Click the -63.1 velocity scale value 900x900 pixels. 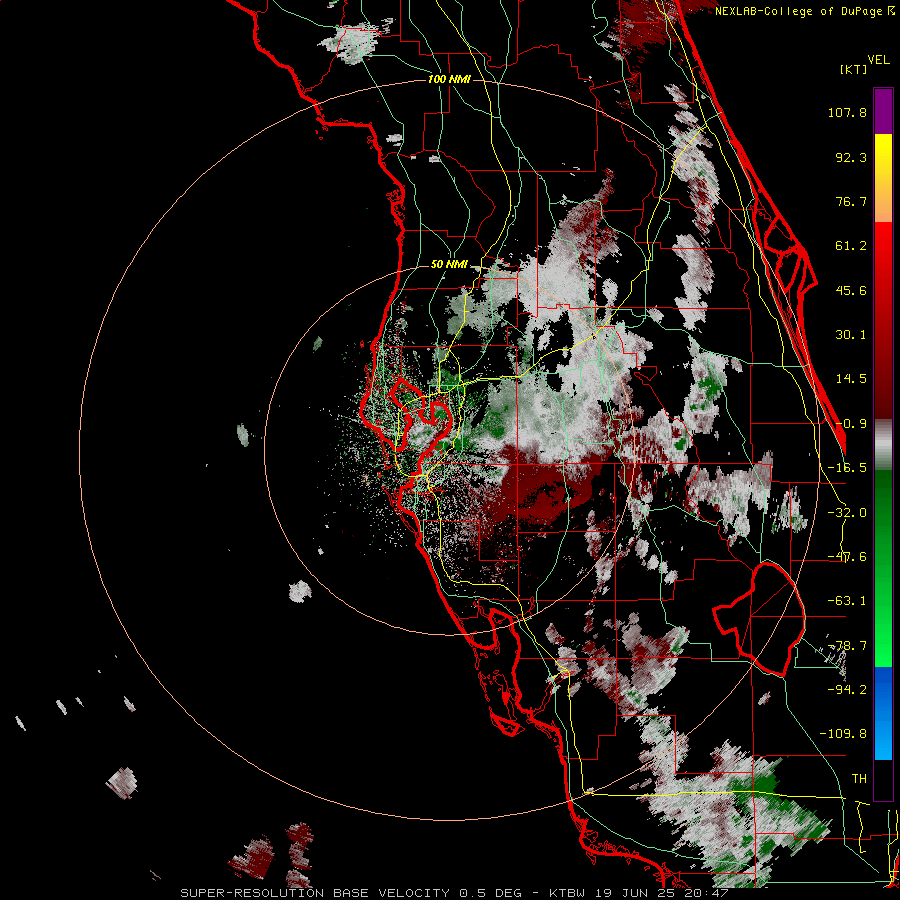pyautogui.click(x=847, y=601)
